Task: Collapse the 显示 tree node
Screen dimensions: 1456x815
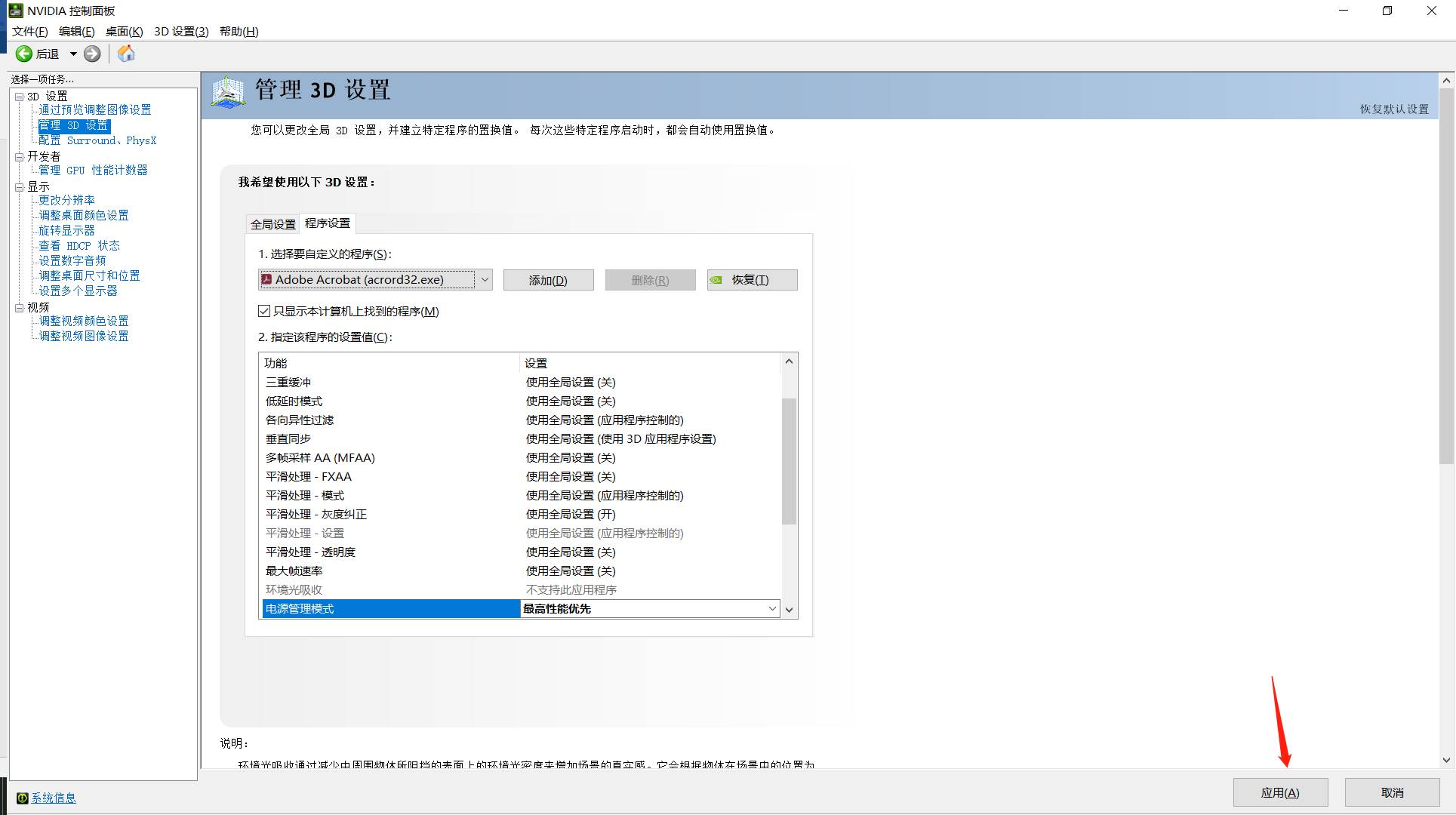Action: point(20,187)
